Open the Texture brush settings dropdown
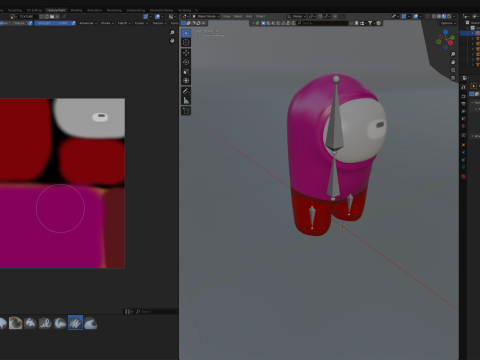 159,23
